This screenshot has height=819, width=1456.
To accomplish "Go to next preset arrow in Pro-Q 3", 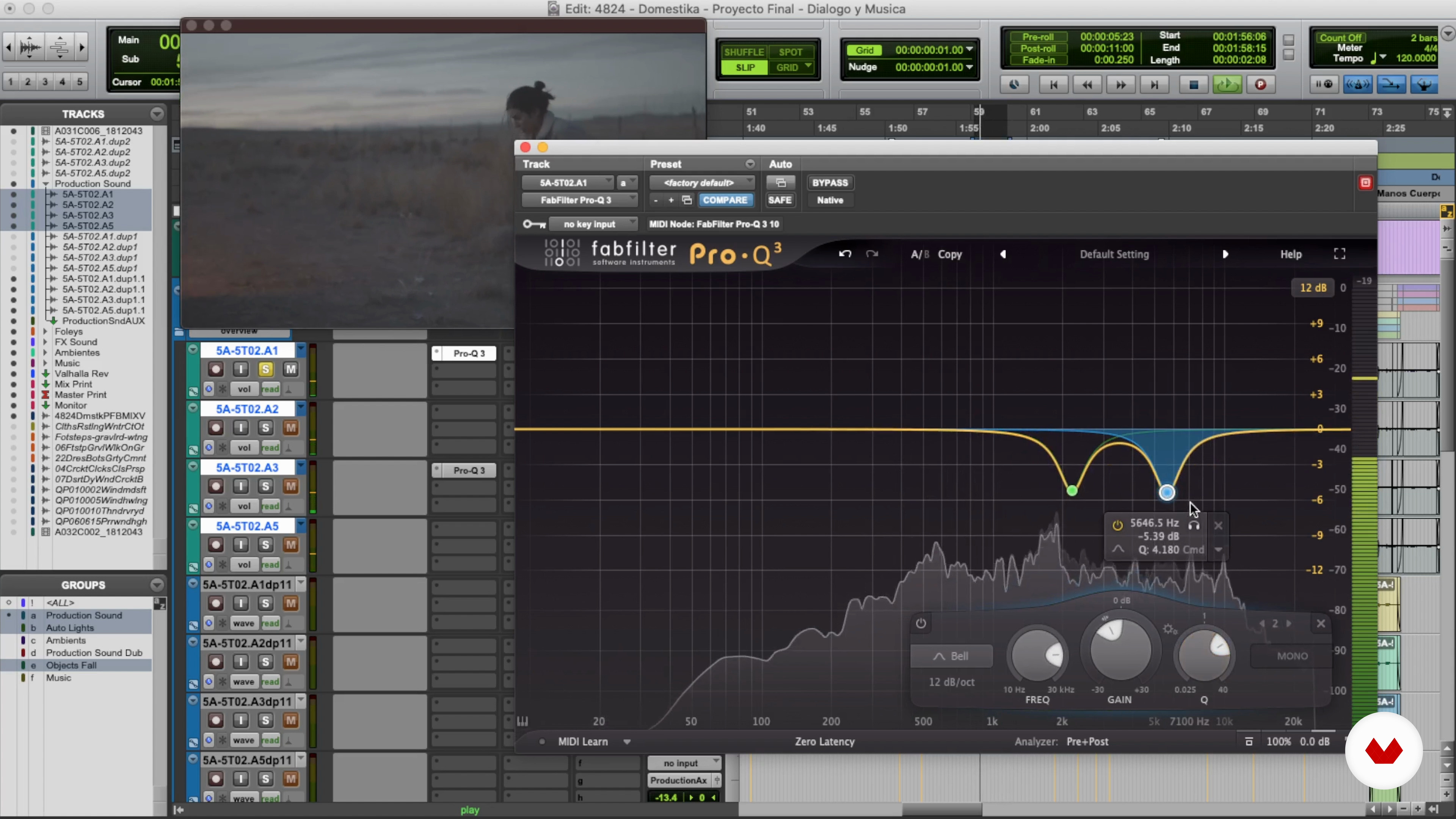I will point(1225,254).
